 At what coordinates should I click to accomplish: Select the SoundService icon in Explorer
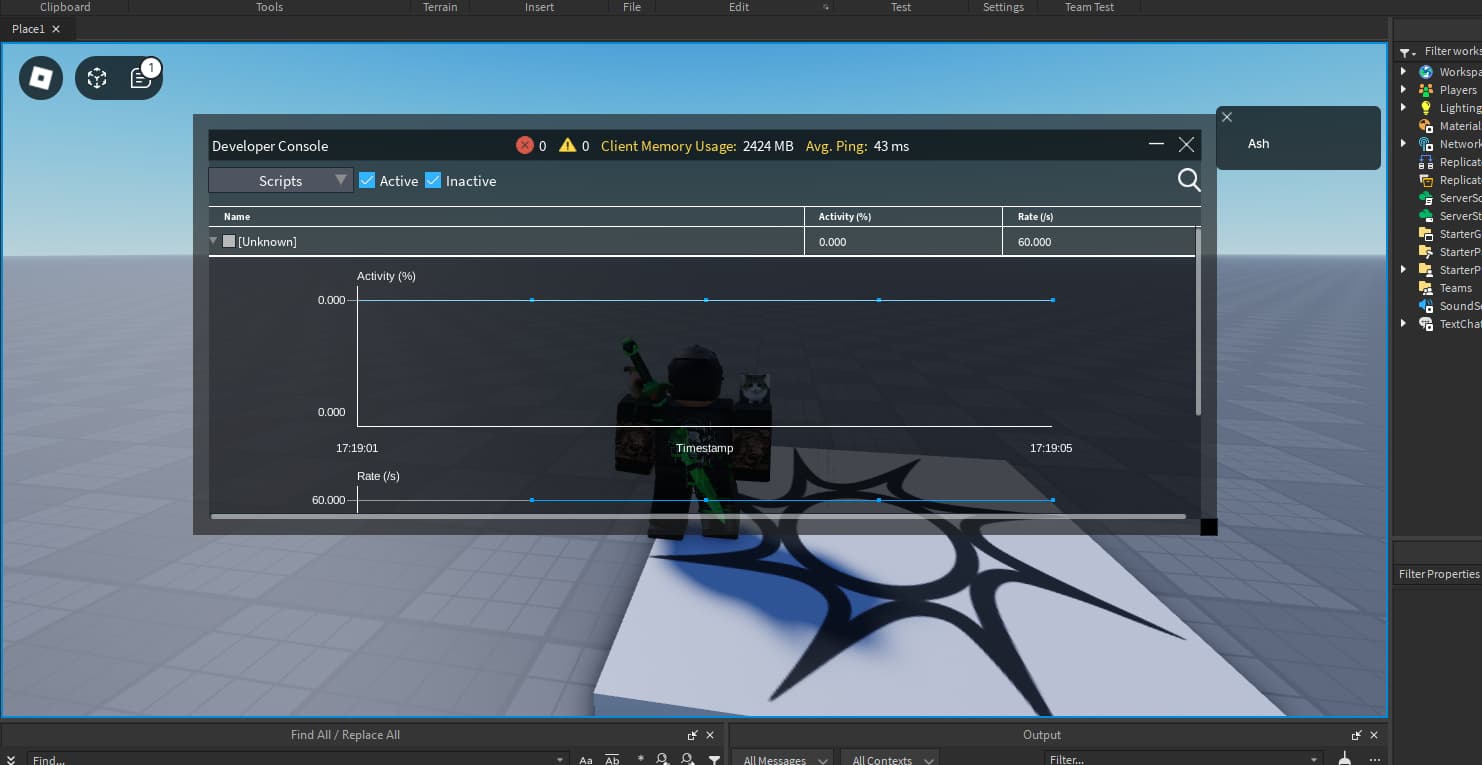[x=1424, y=305]
